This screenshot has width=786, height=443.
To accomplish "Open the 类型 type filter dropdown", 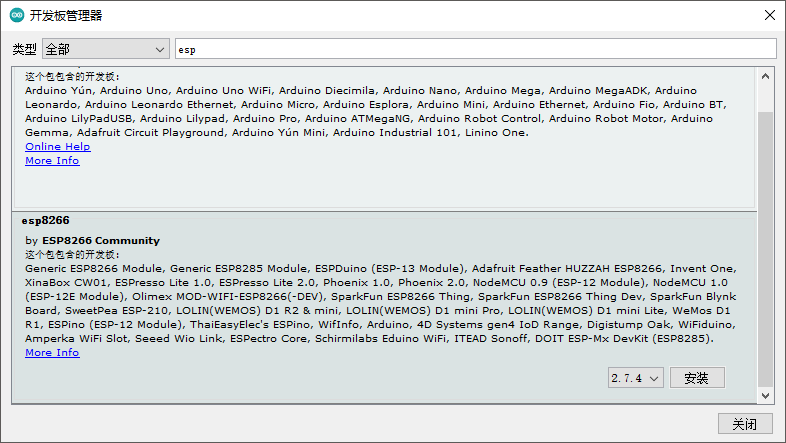I will 106,48.
